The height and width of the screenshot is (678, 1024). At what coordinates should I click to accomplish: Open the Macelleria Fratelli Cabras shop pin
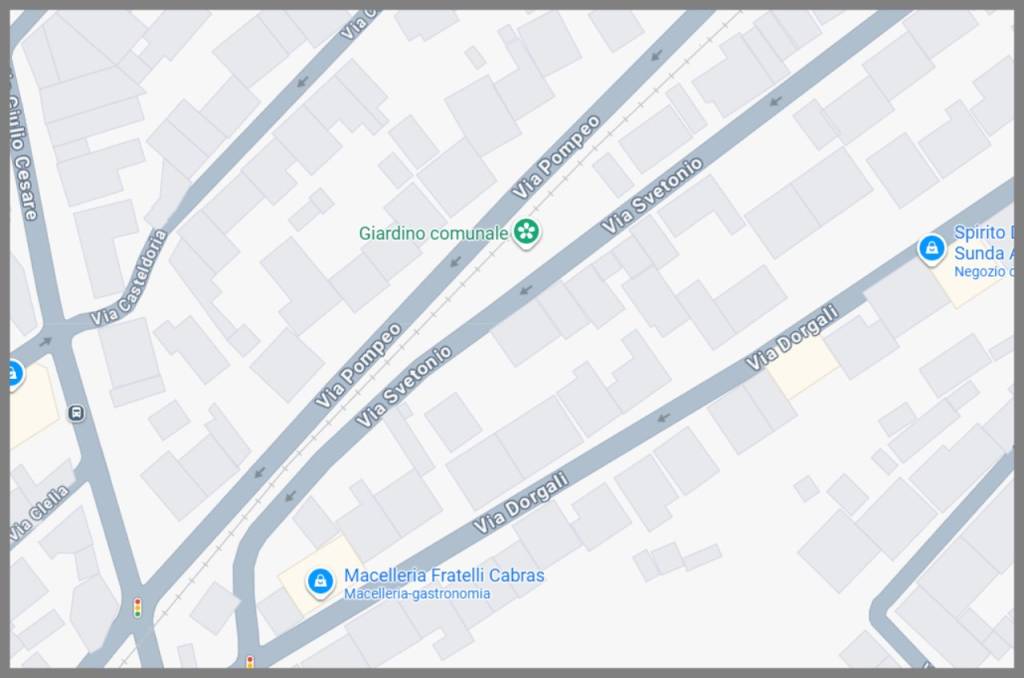(x=320, y=581)
